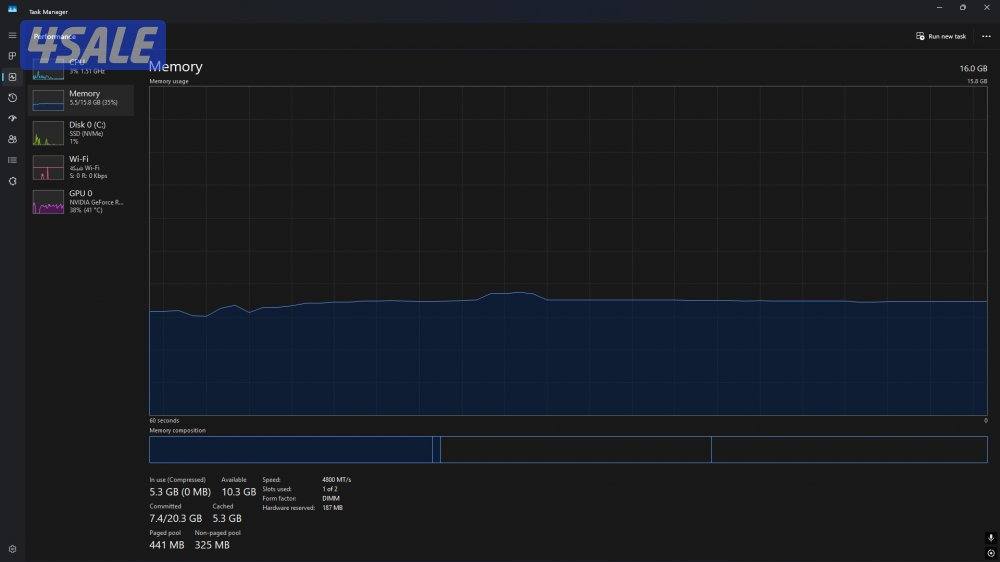Click the Memory composition bar
The width and height of the screenshot is (1000, 562).
[568, 450]
